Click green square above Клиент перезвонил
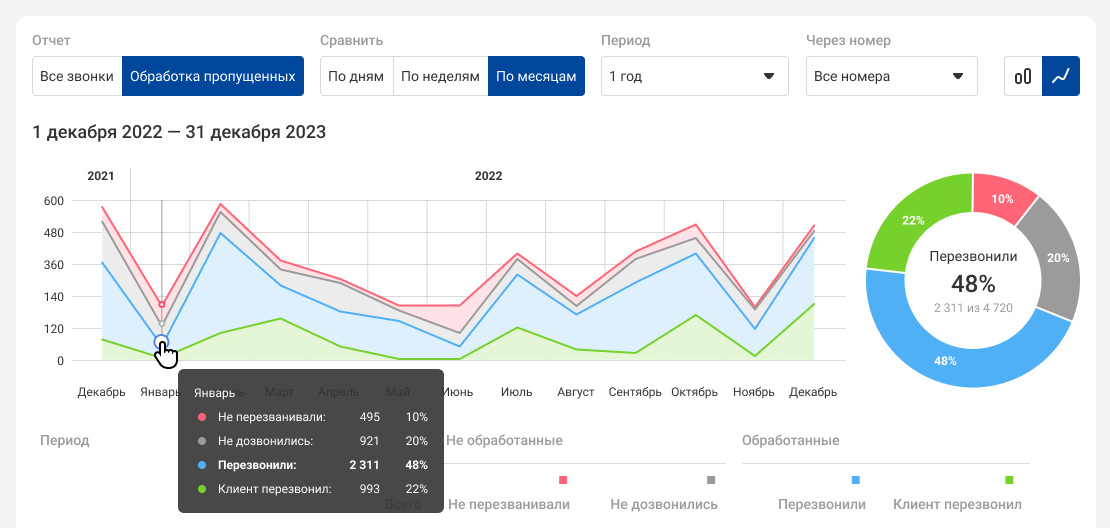Screen dimensions: 1110x528 click(1009, 481)
